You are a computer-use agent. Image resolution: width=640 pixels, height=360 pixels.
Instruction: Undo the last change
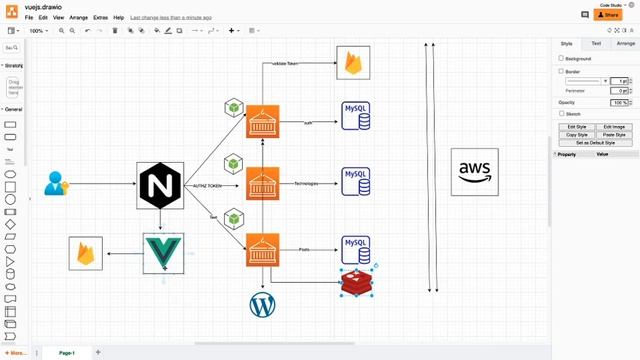tap(87, 31)
